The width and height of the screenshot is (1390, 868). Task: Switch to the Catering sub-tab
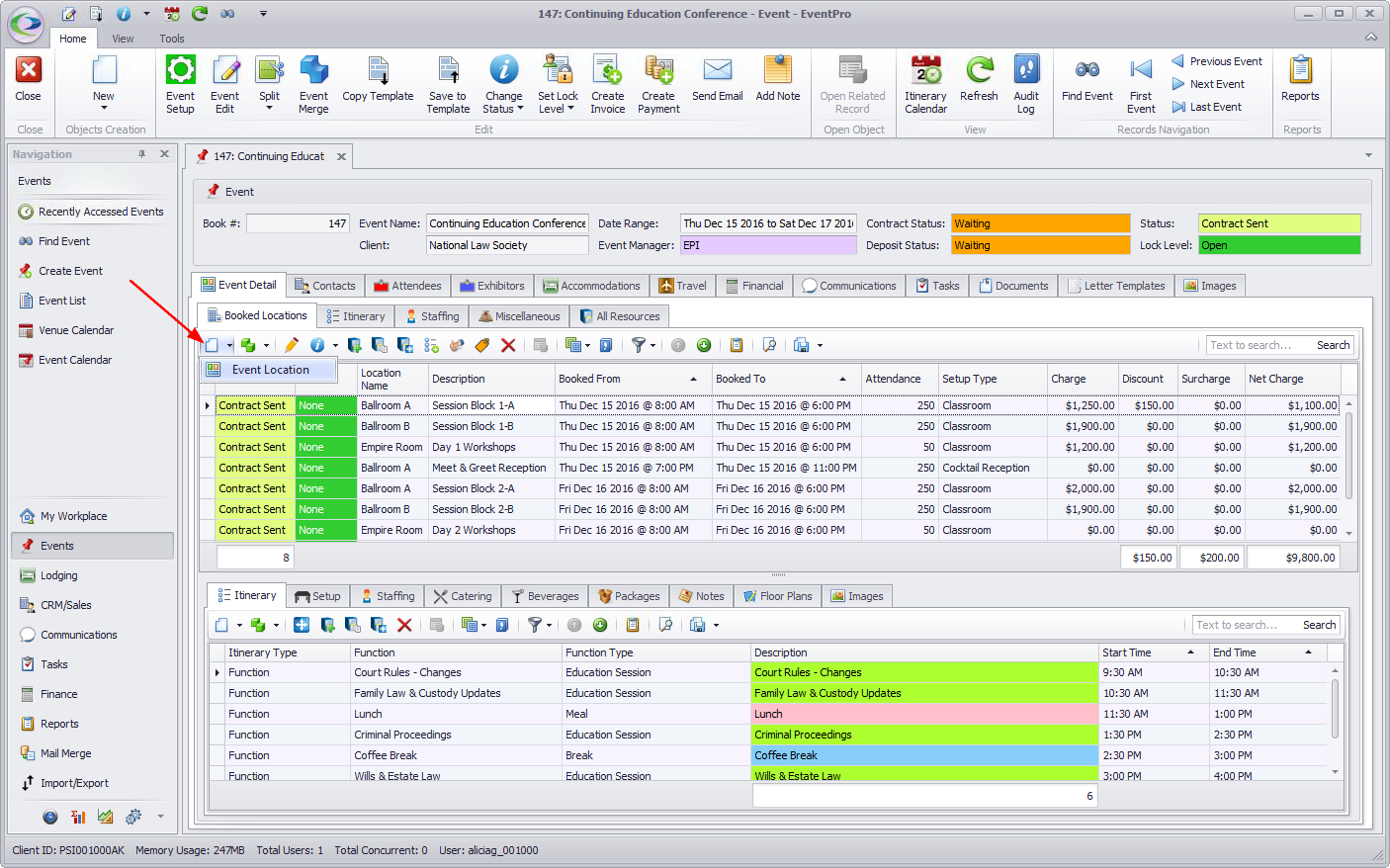click(463, 596)
